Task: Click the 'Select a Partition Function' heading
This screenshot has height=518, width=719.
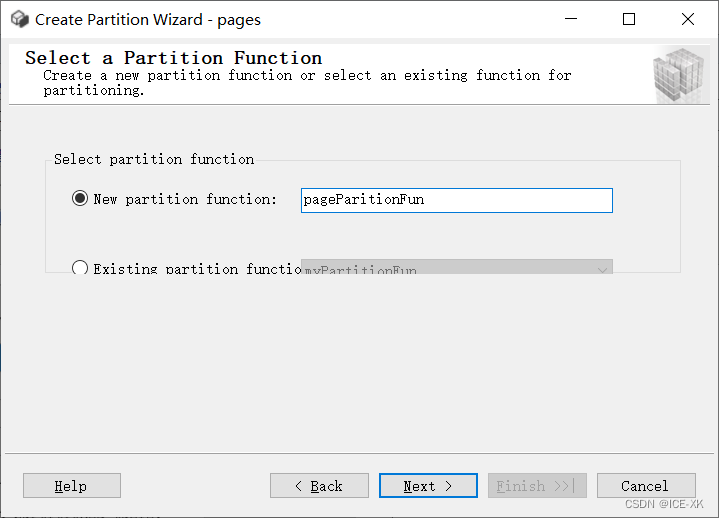Action: tap(174, 58)
